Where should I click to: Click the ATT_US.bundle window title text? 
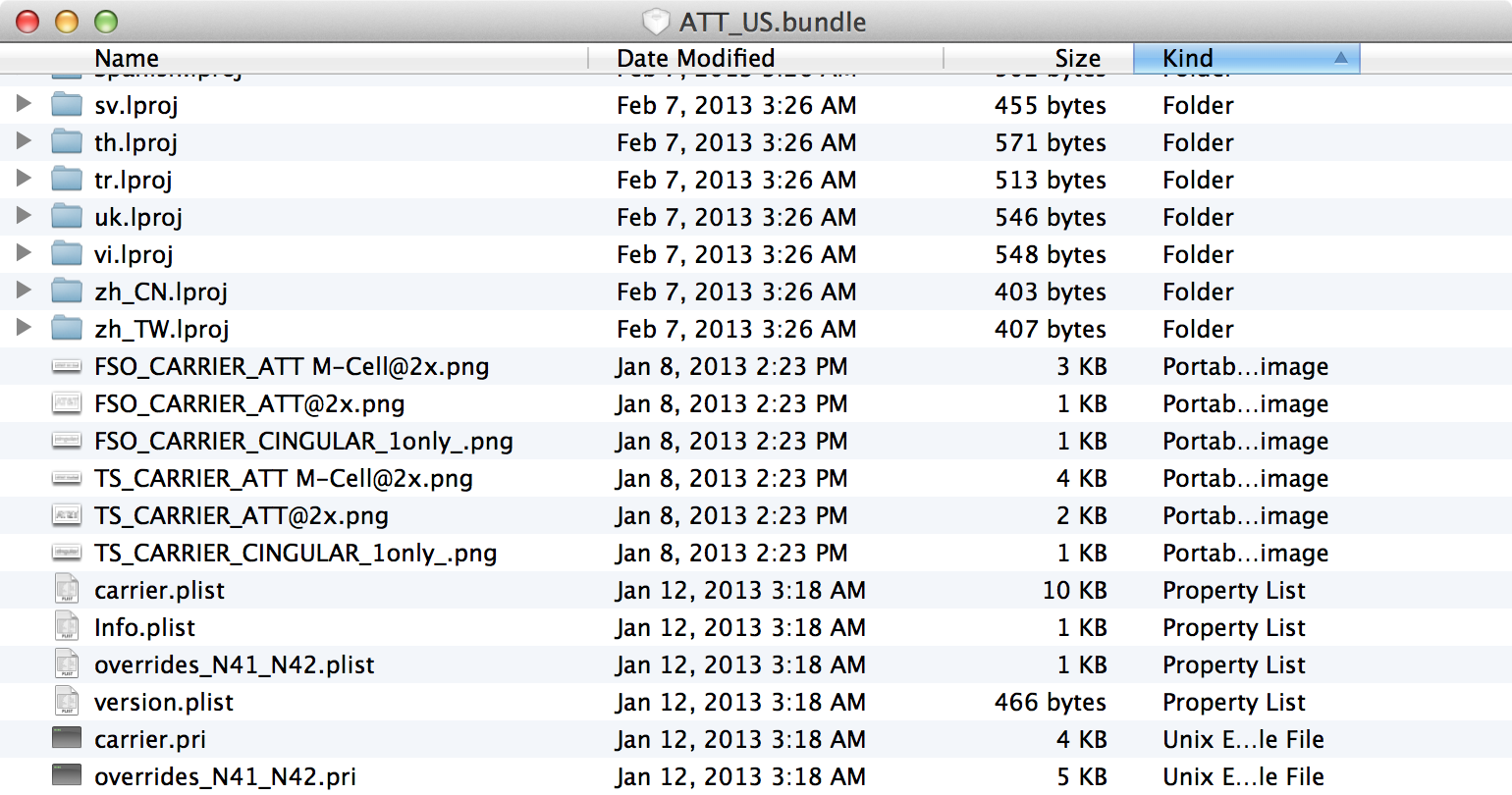[x=773, y=22]
